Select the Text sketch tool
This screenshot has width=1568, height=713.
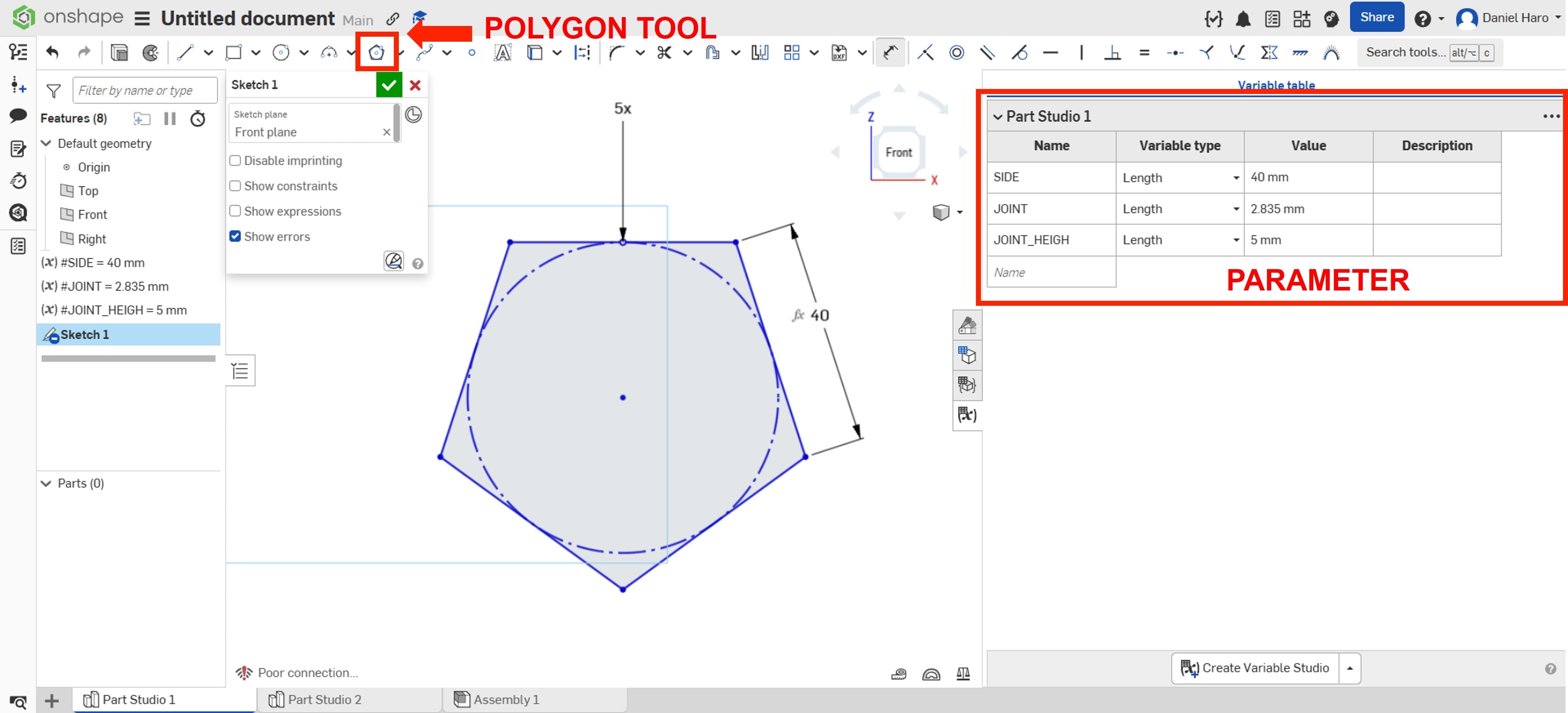(502, 53)
